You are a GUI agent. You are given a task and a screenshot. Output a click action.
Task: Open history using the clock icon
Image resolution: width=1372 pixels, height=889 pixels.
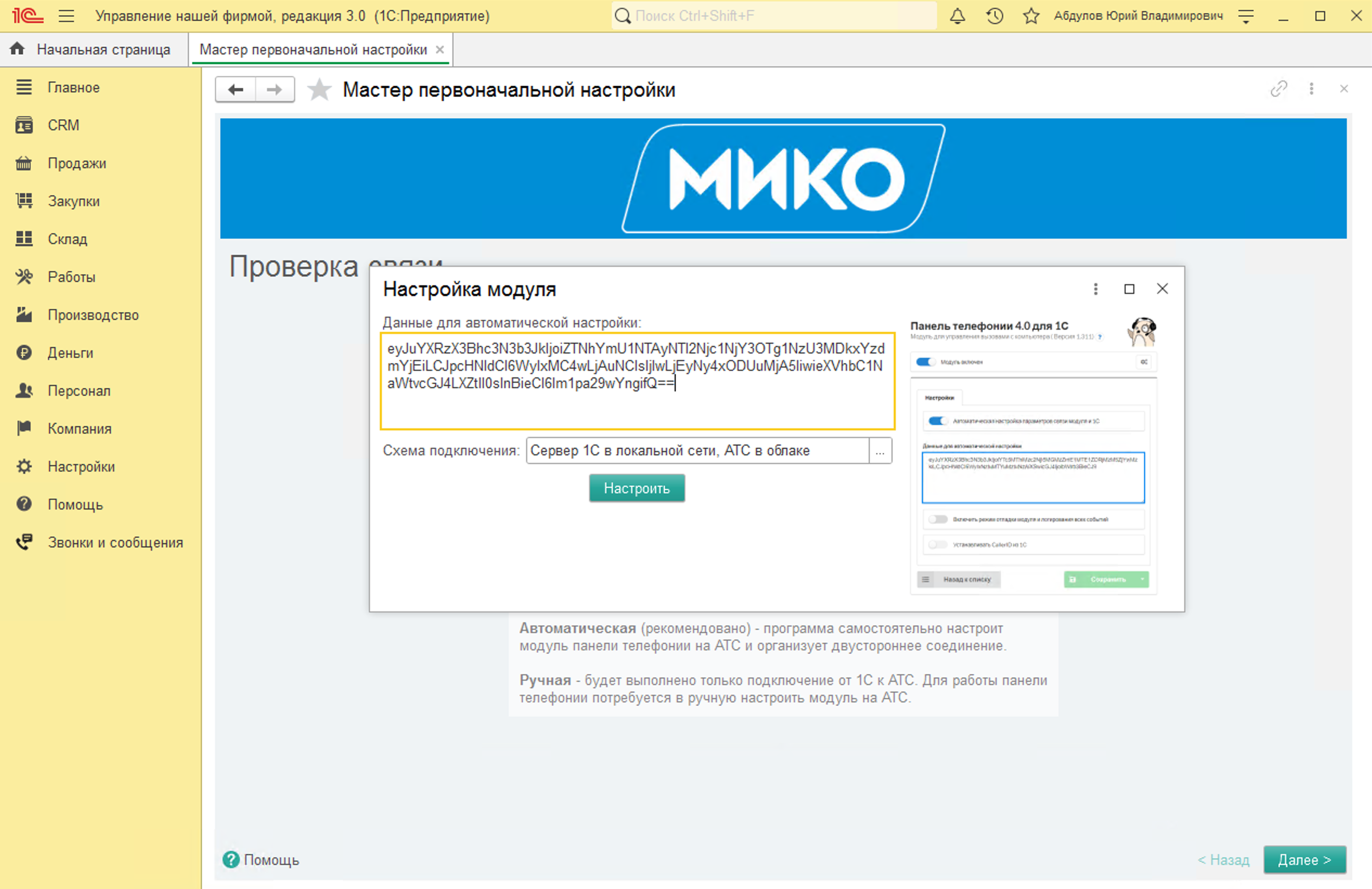tap(994, 16)
